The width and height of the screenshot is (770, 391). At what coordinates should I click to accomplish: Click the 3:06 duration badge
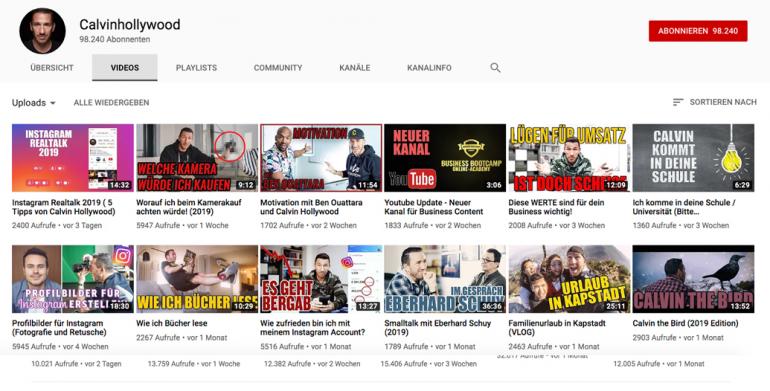pos(494,185)
